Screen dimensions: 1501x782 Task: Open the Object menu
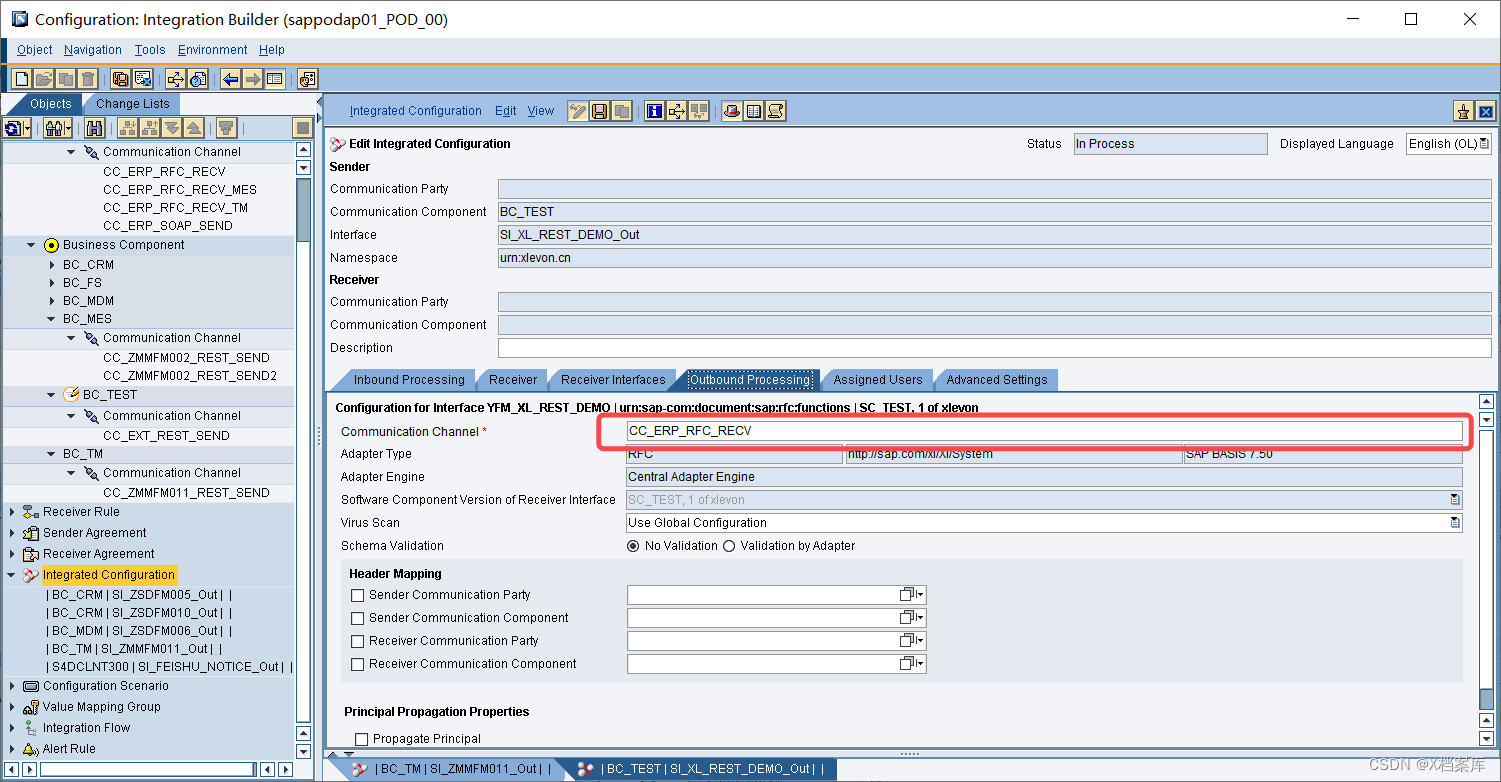point(35,50)
